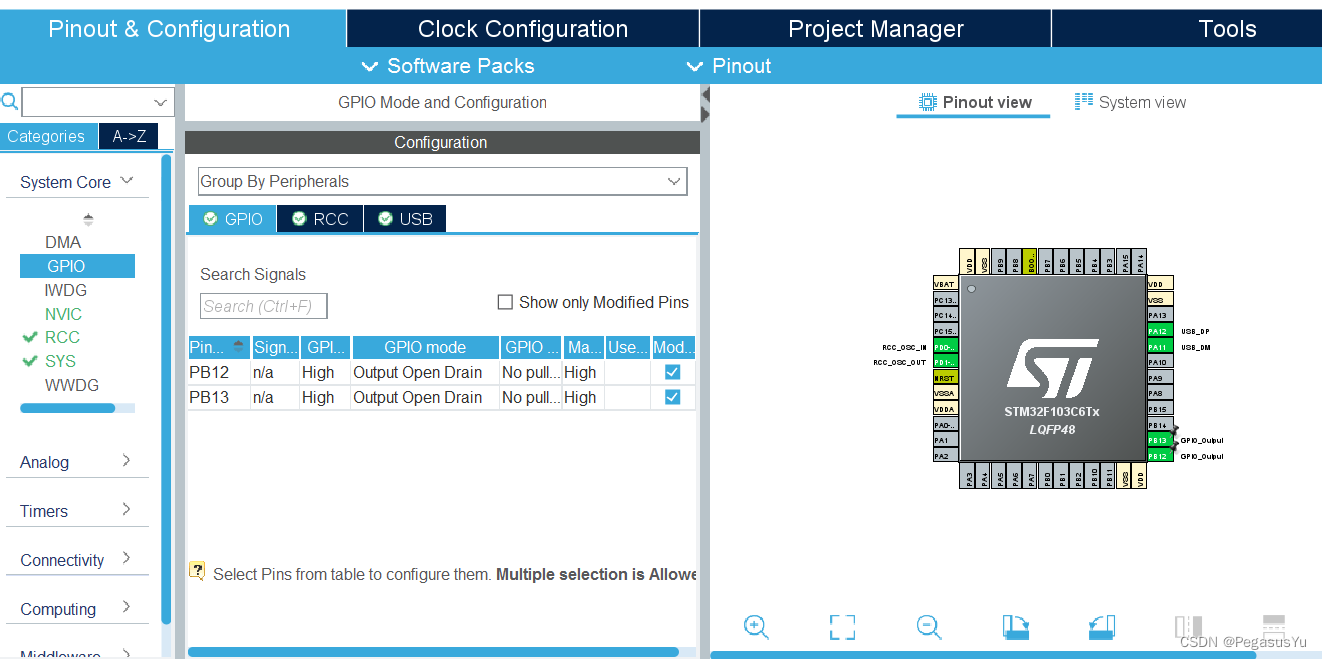1322x659 pixels.
Task: Click the sidebar vertical scrollbar
Action: click(x=166, y=388)
